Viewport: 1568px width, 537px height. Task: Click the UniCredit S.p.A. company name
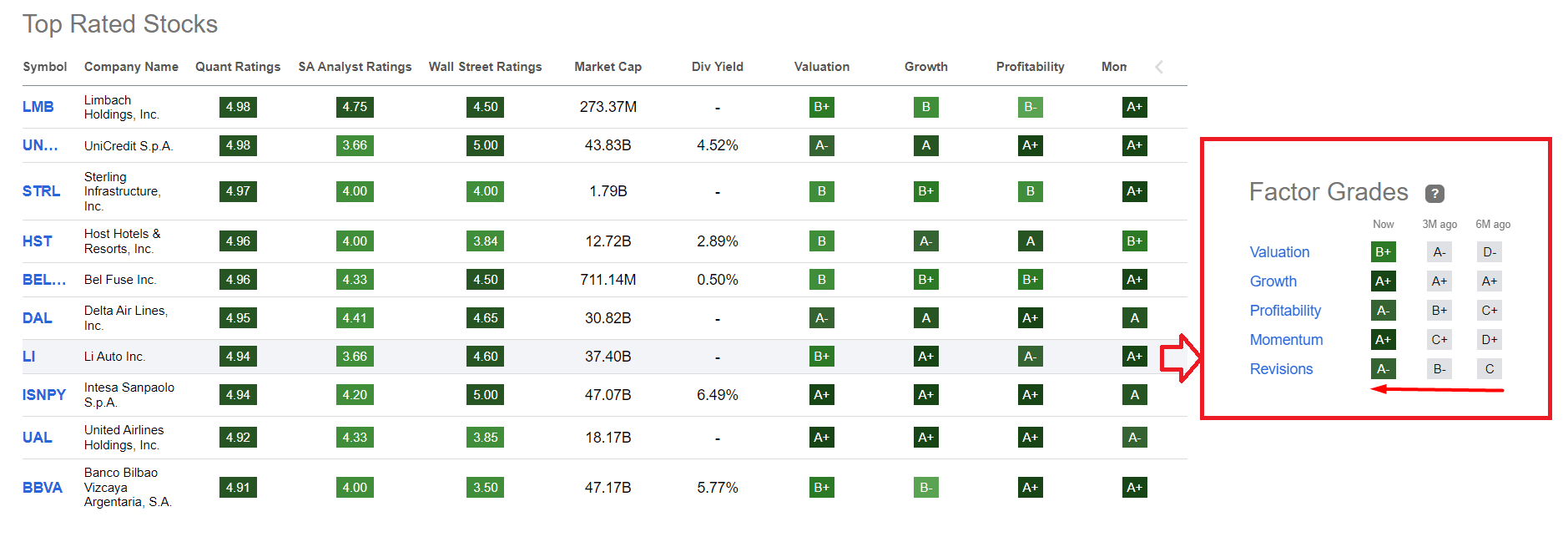[129, 146]
